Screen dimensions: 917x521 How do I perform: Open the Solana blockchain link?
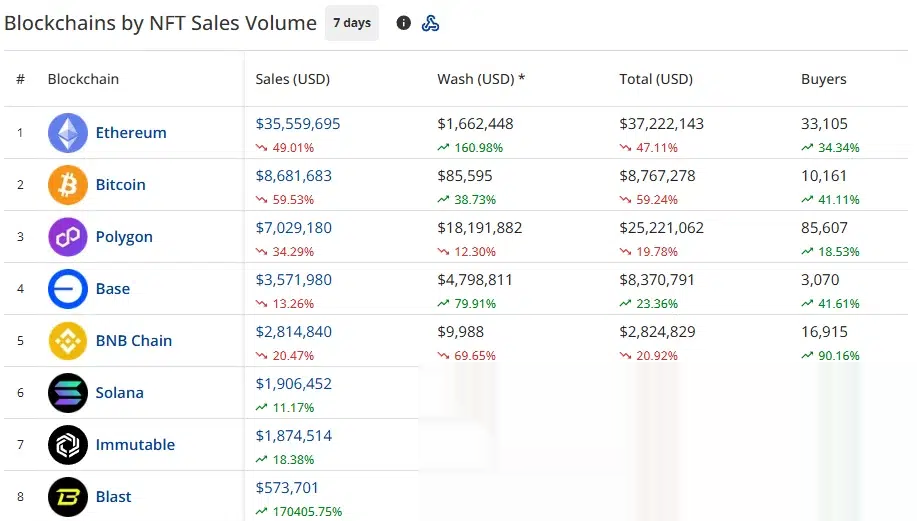119,393
